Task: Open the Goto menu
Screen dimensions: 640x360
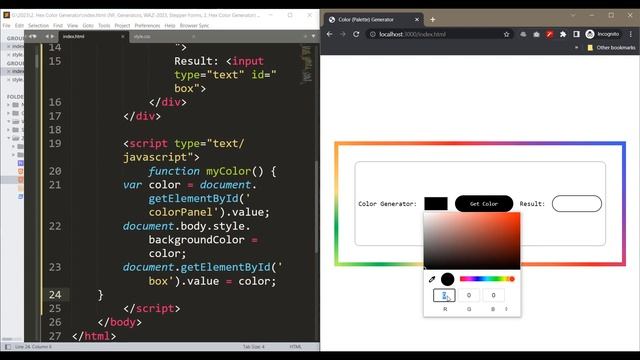Action: (88, 25)
